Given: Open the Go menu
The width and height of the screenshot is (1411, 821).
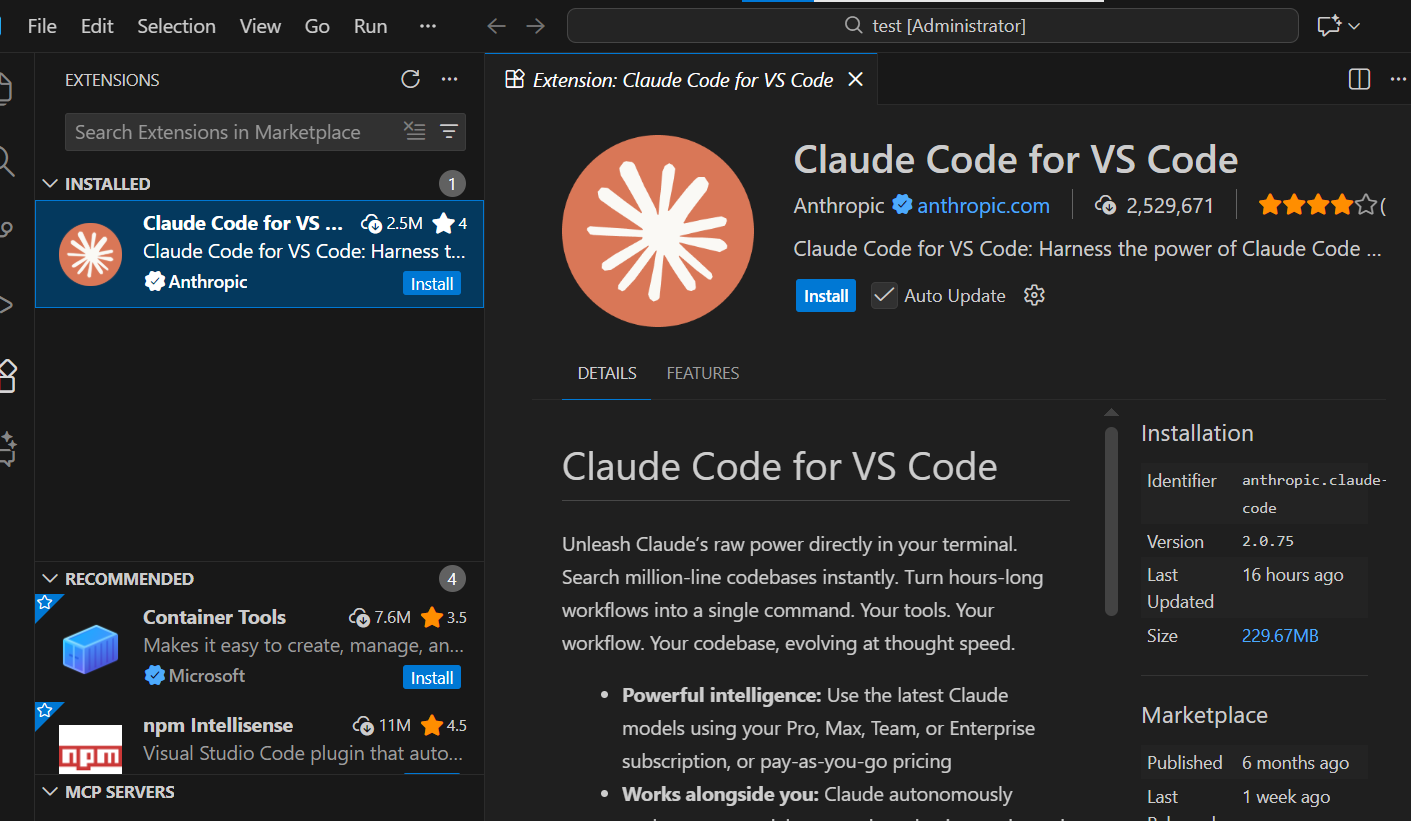Looking at the screenshot, I should click(x=317, y=26).
